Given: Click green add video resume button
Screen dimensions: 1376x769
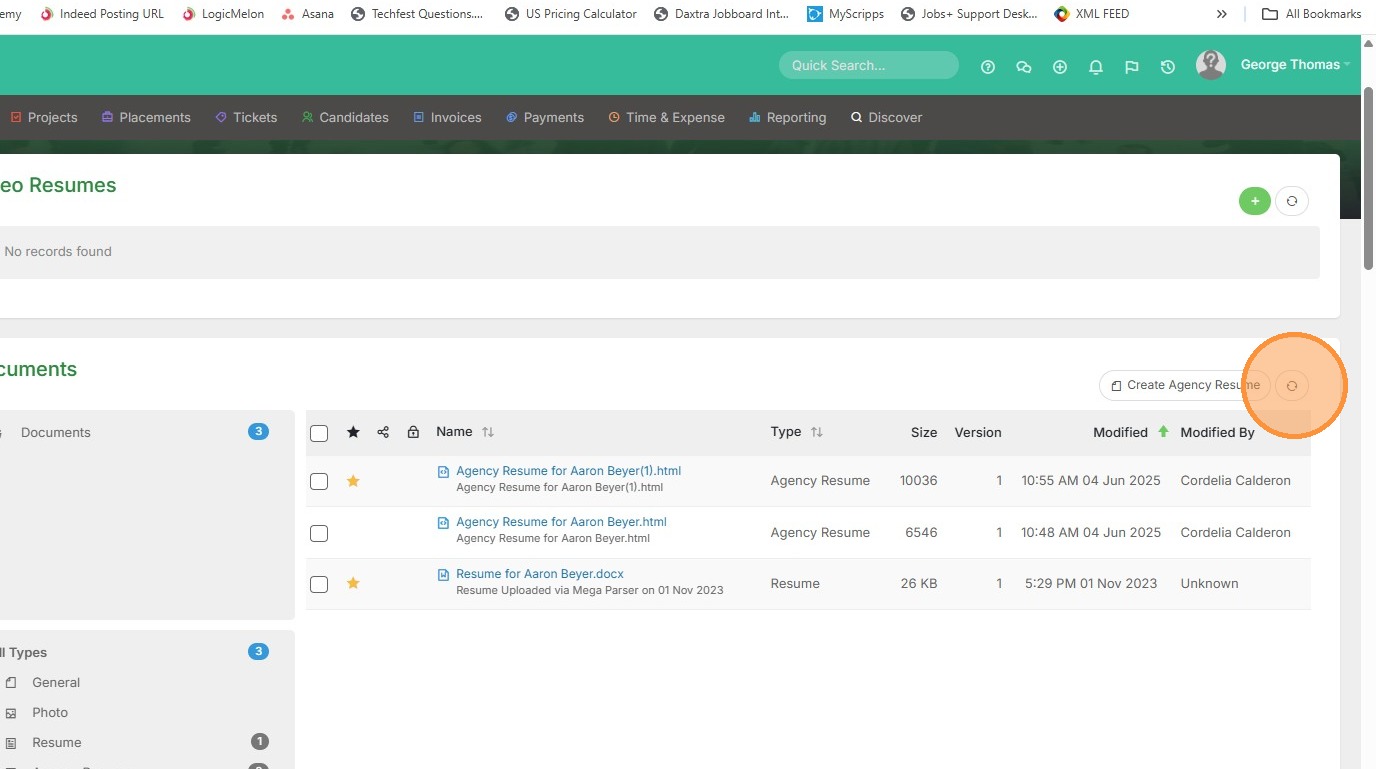Looking at the screenshot, I should point(1254,201).
